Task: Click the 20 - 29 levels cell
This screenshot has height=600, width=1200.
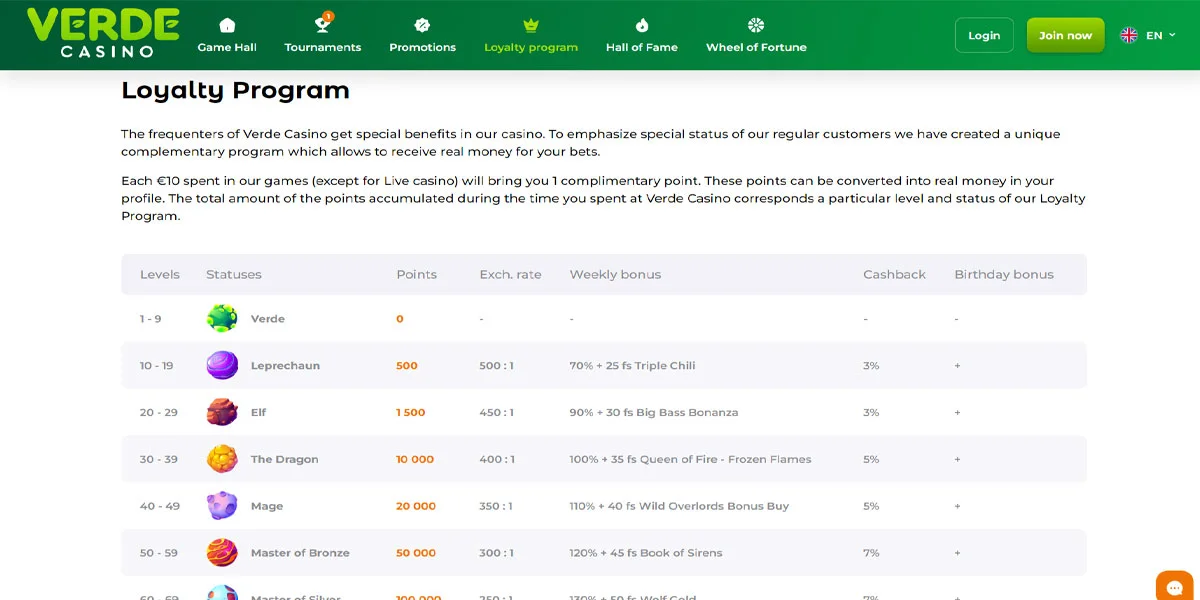Action: (x=159, y=412)
